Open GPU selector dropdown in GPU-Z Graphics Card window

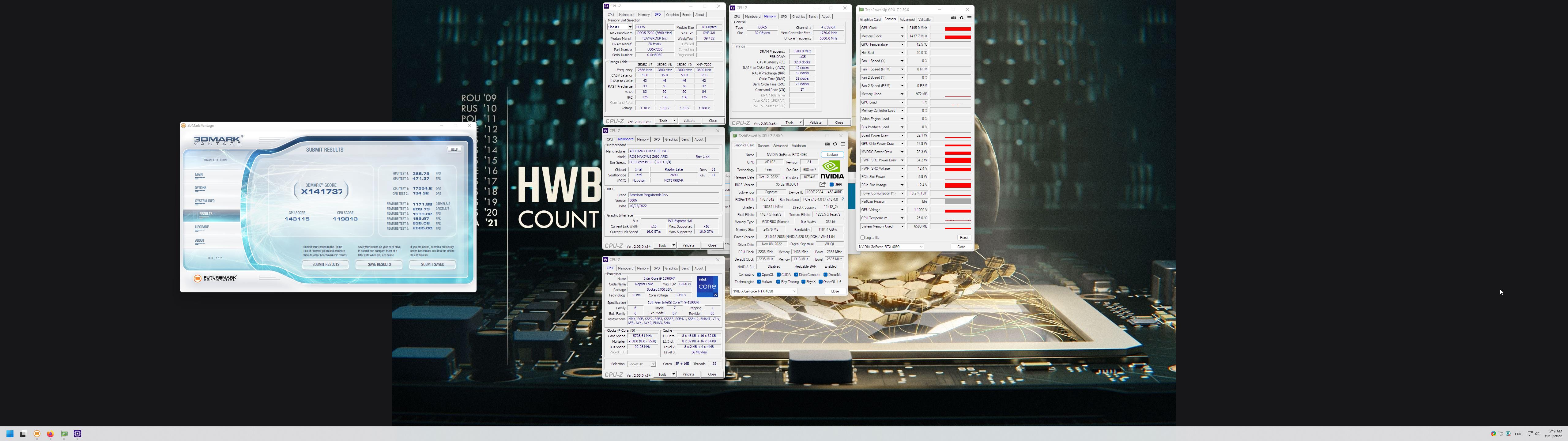click(x=764, y=291)
